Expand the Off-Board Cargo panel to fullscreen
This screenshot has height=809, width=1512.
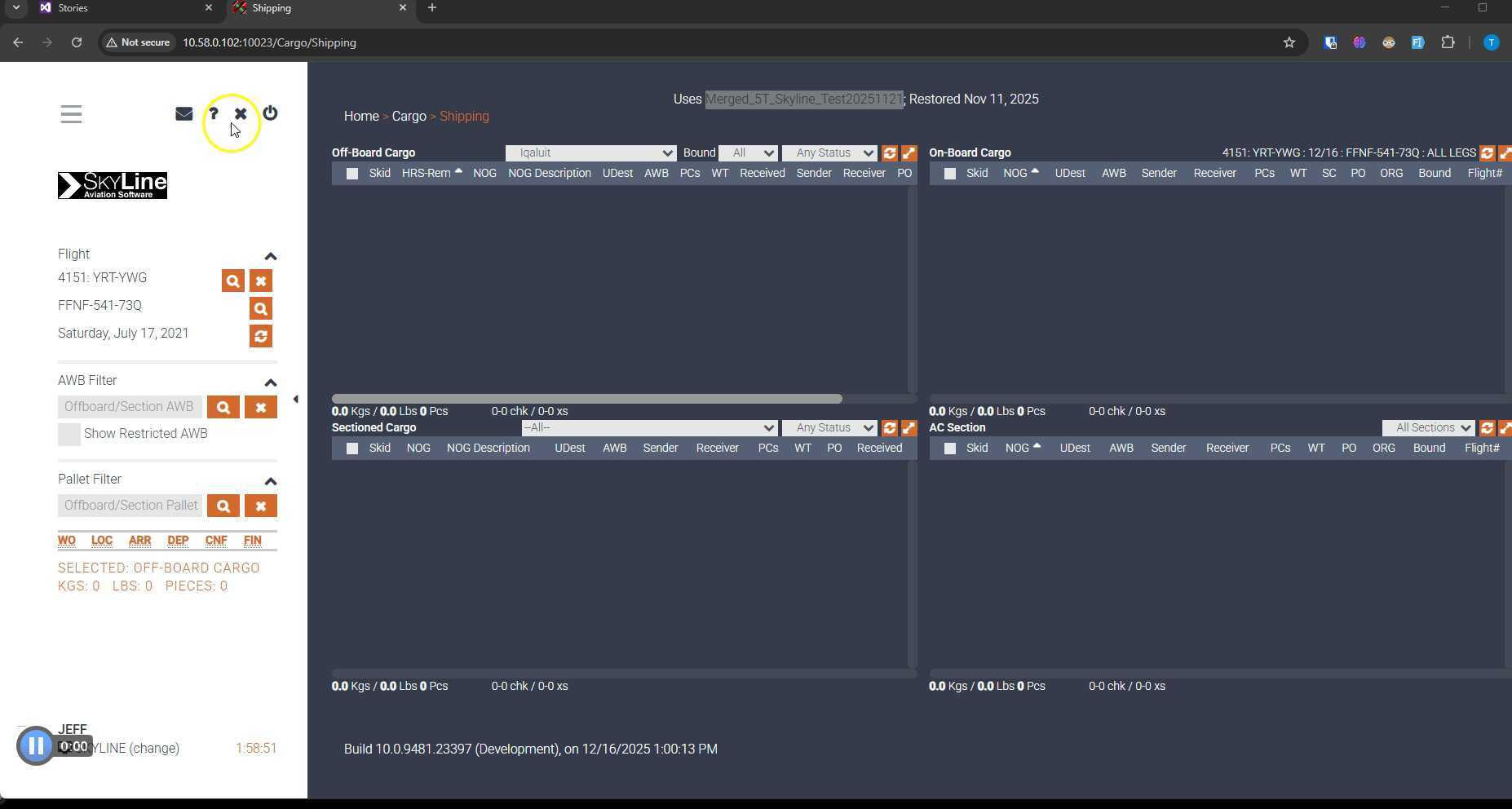point(909,153)
